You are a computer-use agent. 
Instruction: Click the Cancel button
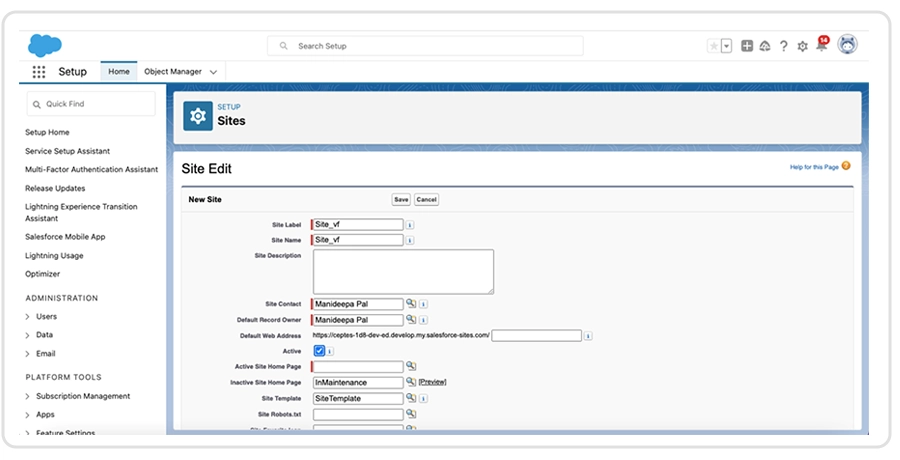pos(427,199)
